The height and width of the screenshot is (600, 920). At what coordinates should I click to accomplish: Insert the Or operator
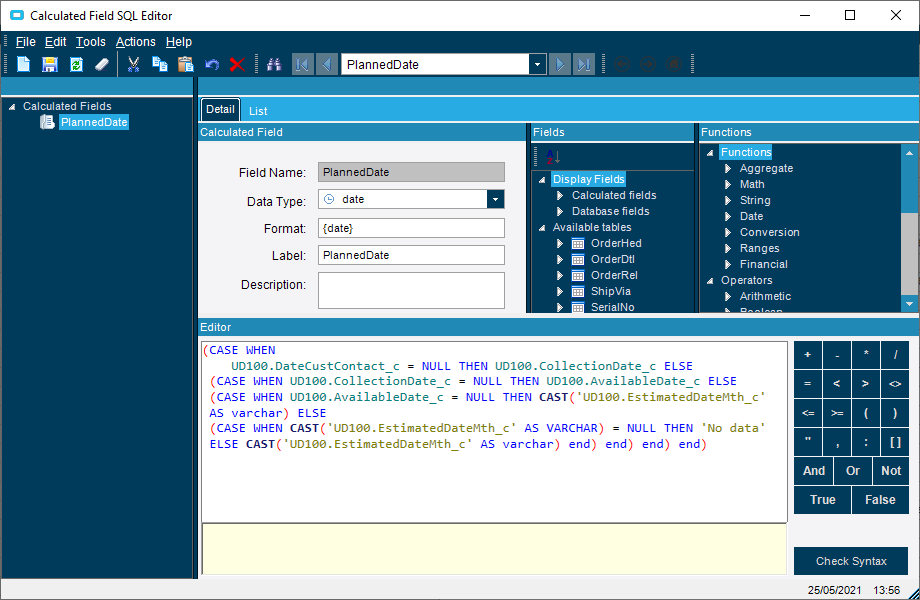(852, 471)
